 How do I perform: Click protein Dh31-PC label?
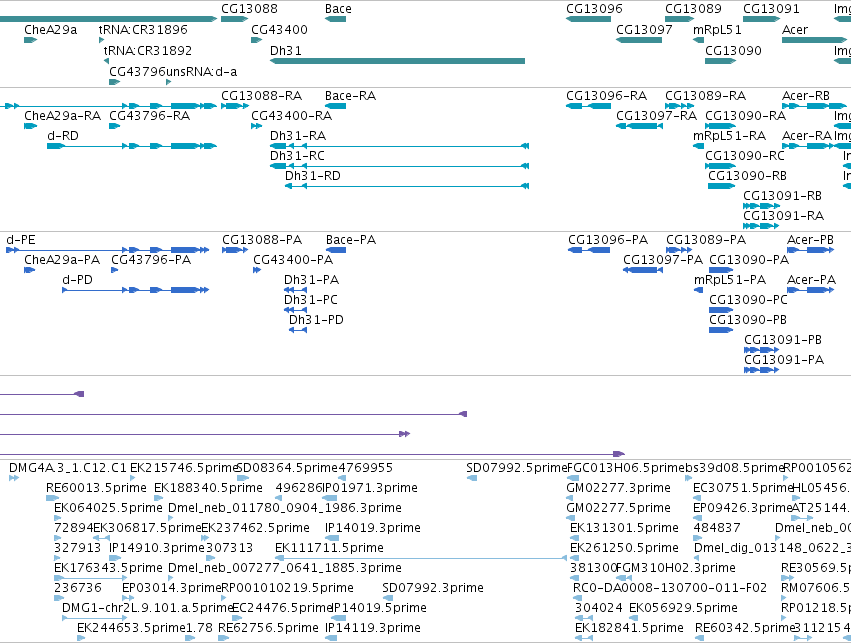pos(311,300)
